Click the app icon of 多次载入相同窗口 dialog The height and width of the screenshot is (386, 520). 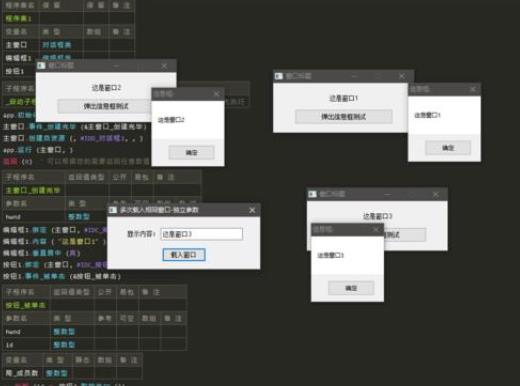click(113, 210)
